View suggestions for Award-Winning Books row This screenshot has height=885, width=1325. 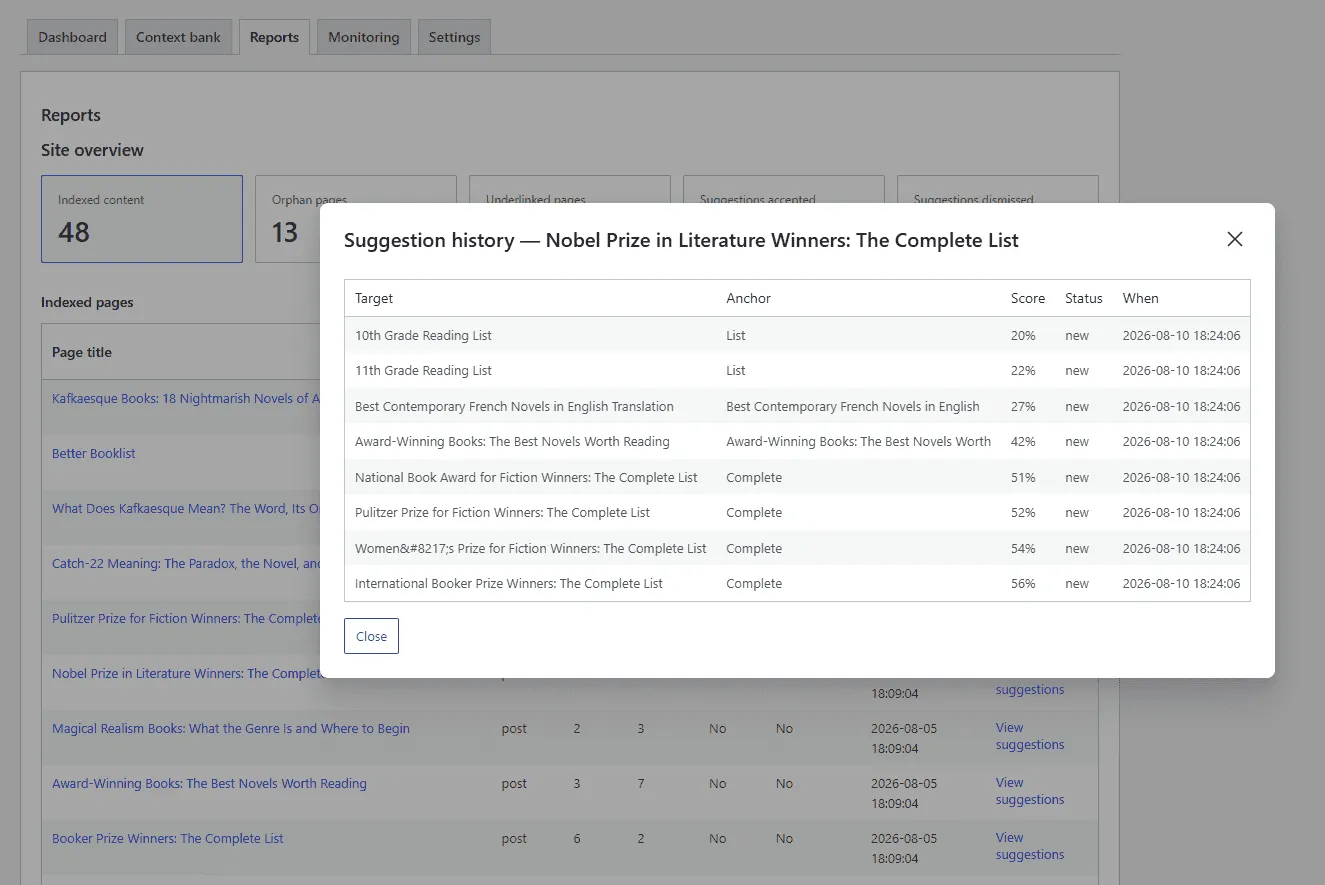coord(1029,791)
